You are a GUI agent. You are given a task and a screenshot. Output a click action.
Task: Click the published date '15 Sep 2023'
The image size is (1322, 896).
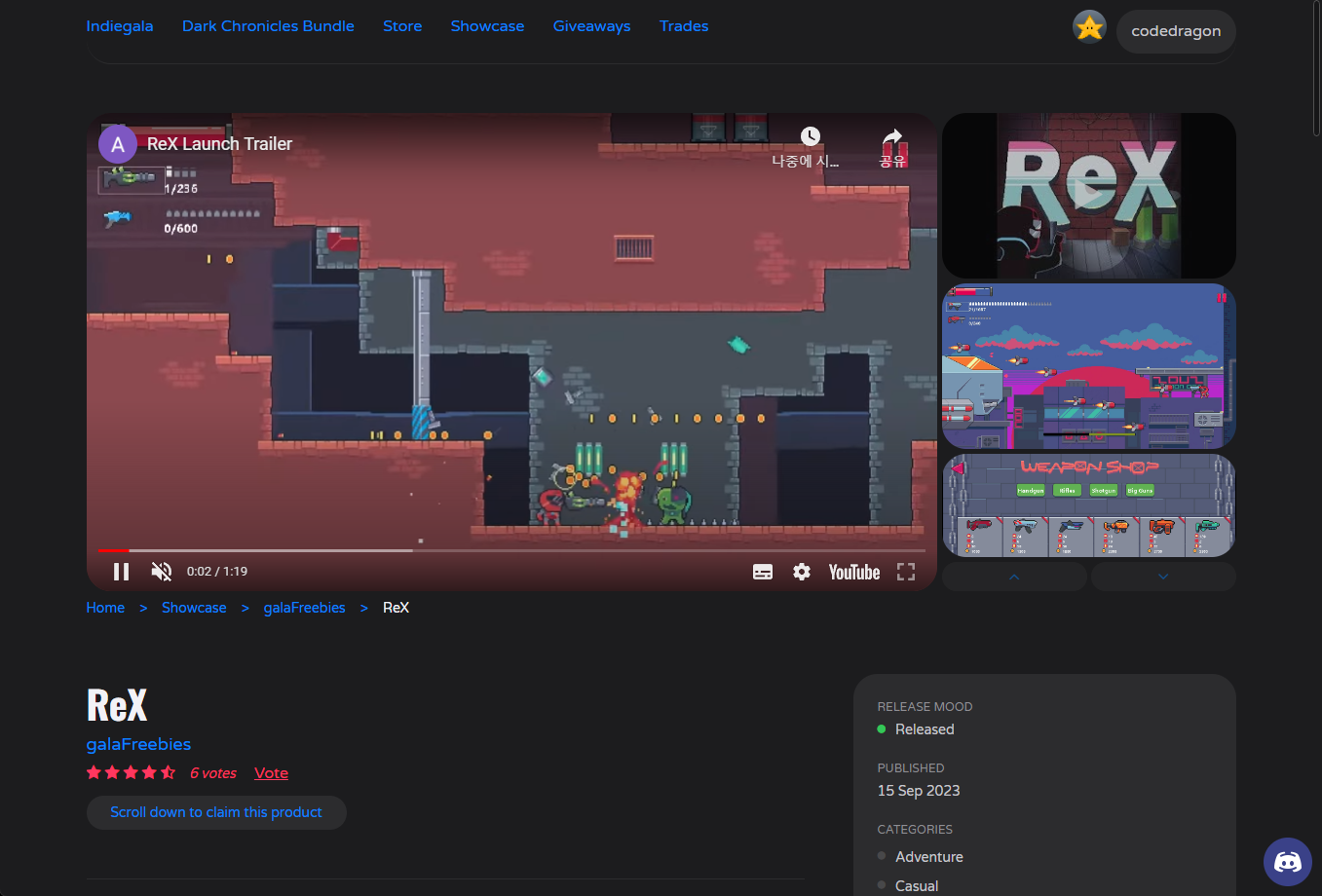(919, 791)
